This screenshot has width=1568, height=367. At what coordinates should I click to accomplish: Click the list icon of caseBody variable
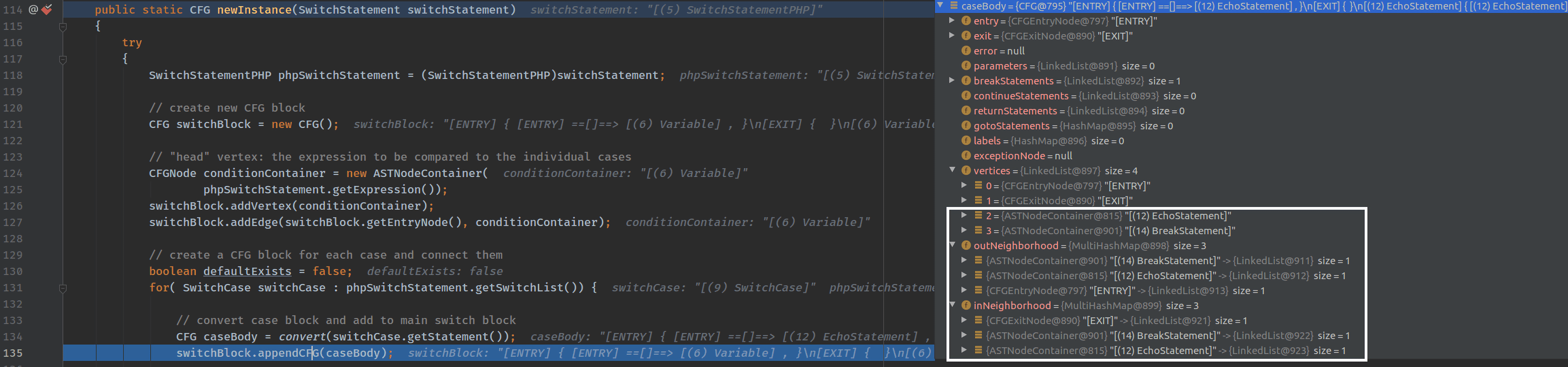pyautogui.click(x=954, y=6)
